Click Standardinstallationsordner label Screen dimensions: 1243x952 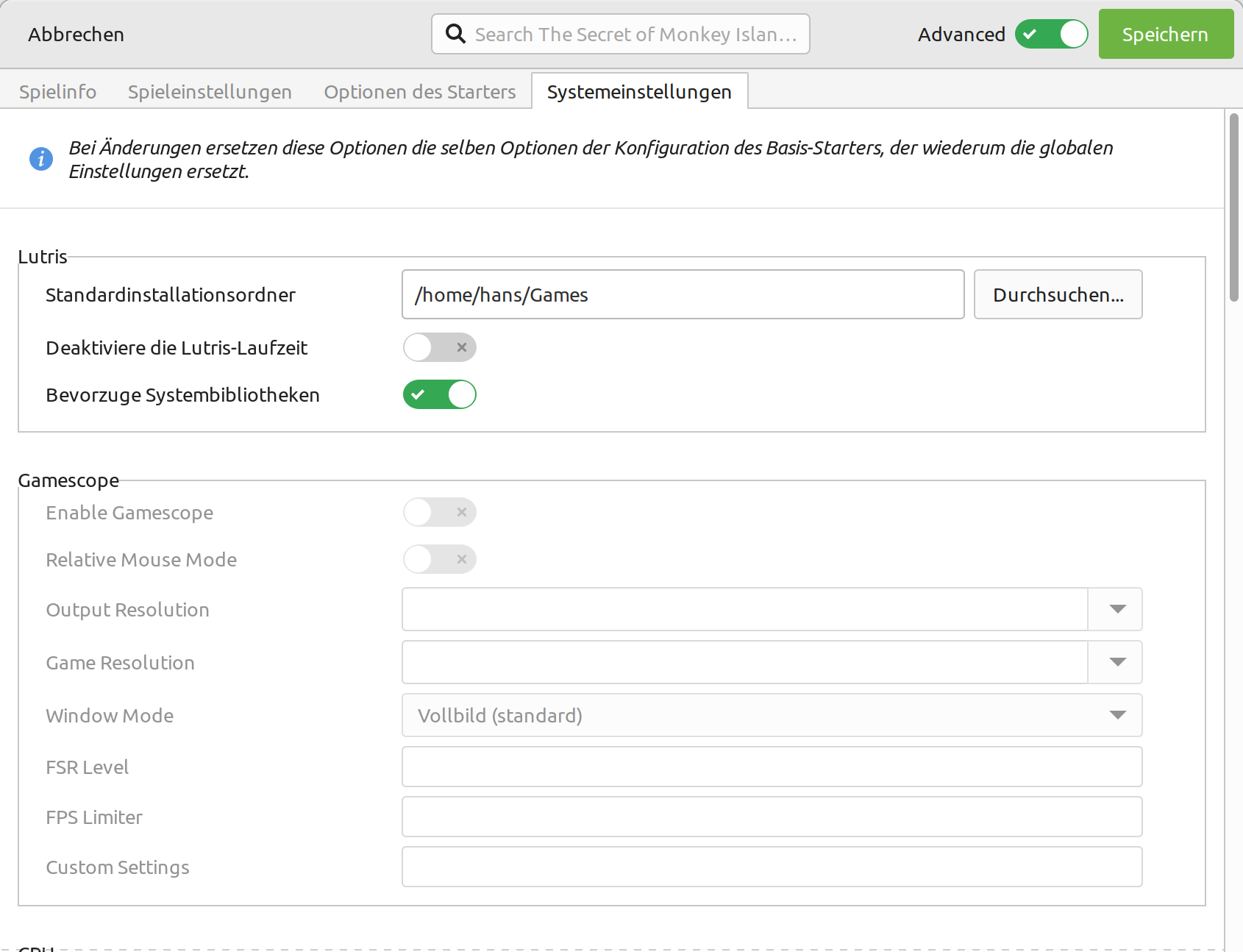[x=171, y=295]
